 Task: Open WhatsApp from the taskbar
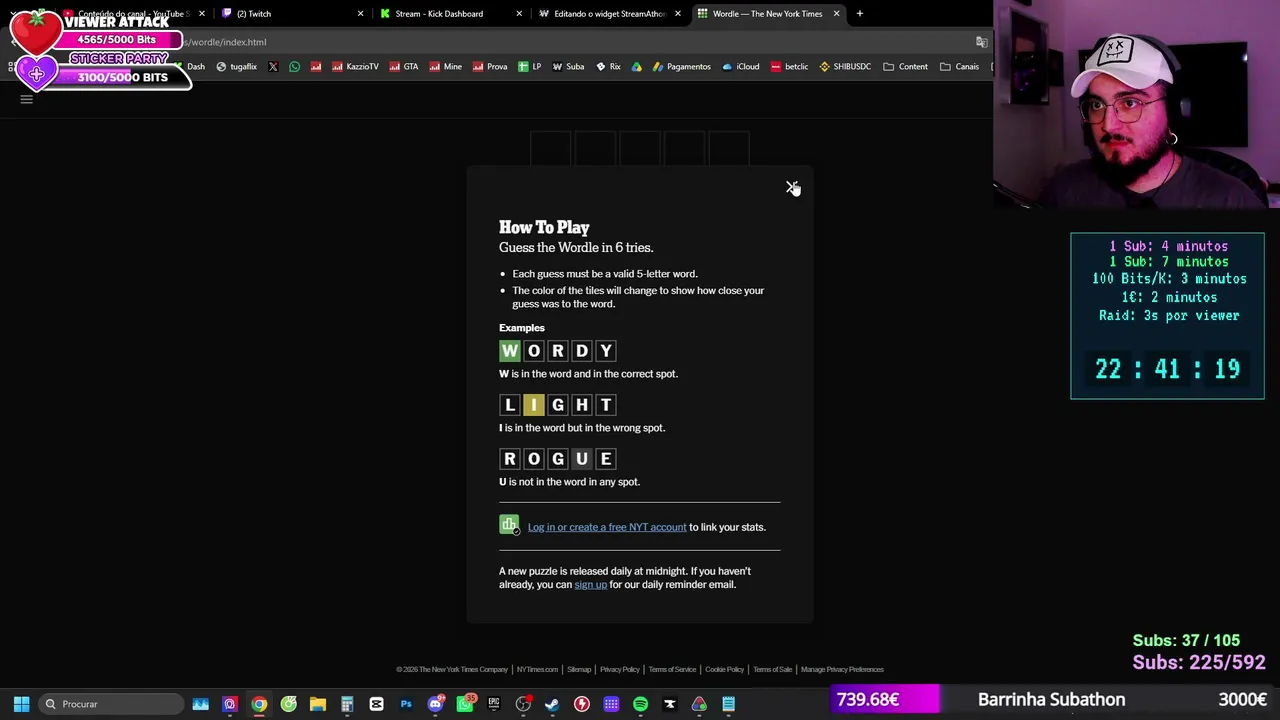465,704
